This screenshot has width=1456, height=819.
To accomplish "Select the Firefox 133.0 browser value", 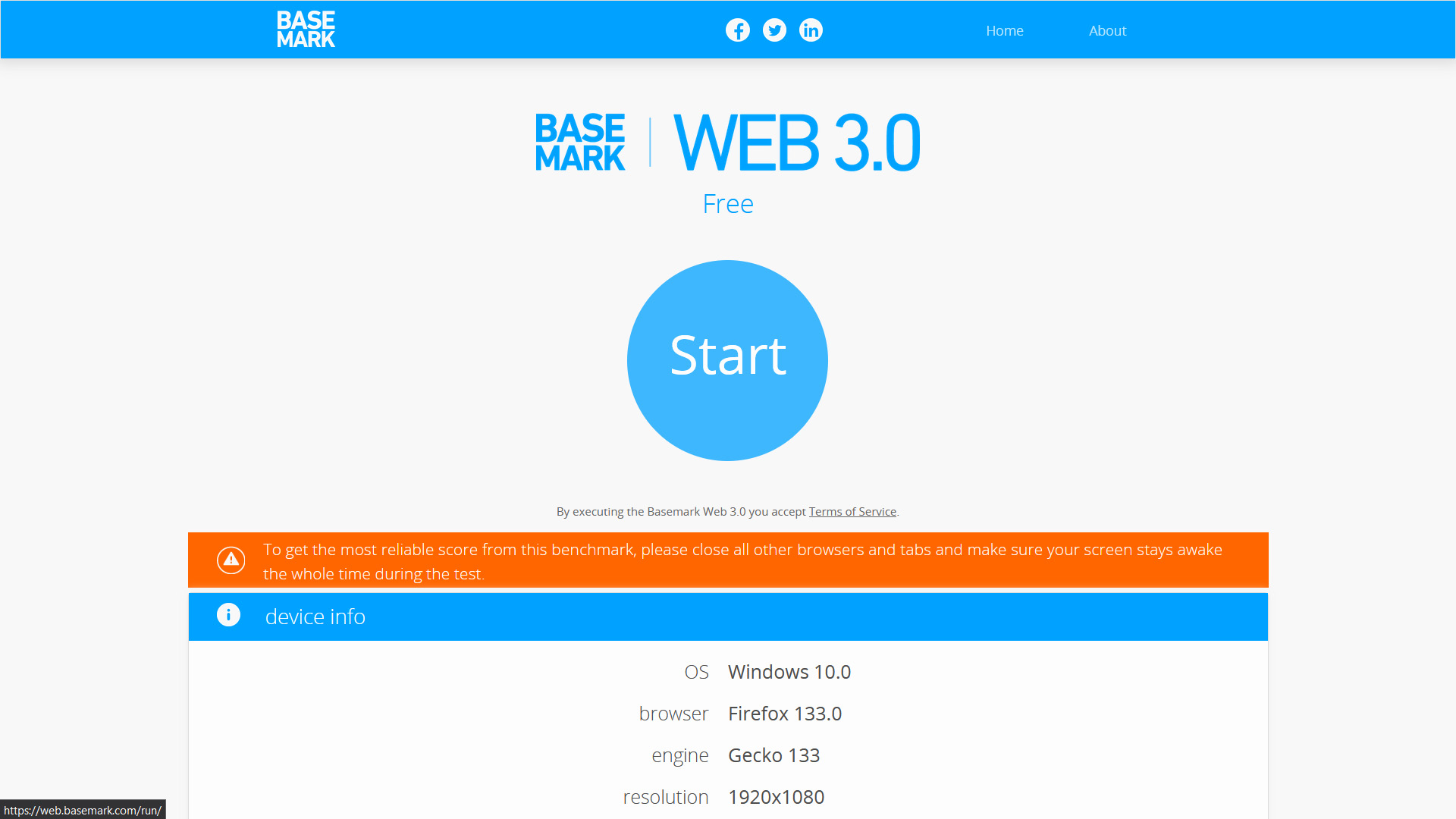I will coord(784,714).
